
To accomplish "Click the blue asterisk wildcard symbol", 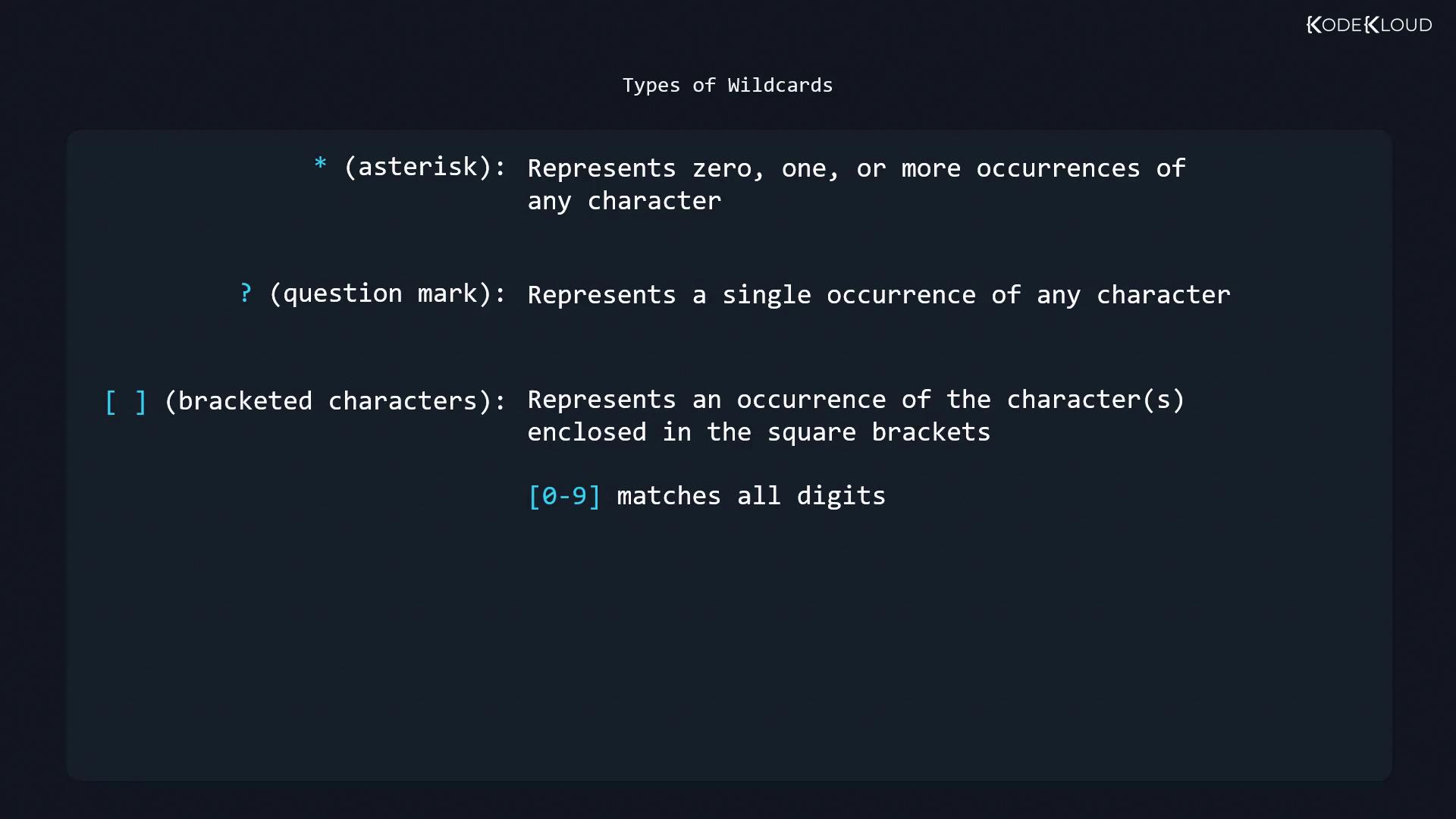I will coord(320,165).
